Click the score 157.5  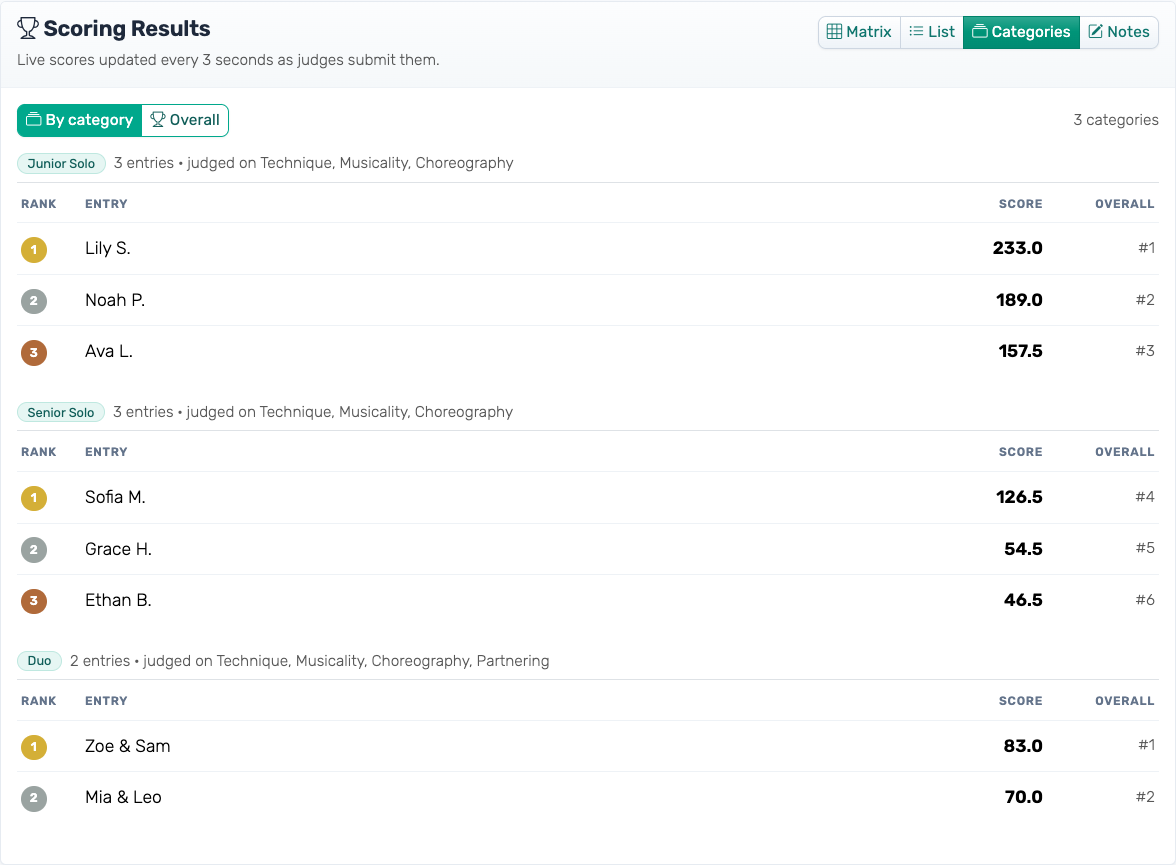pos(1020,351)
